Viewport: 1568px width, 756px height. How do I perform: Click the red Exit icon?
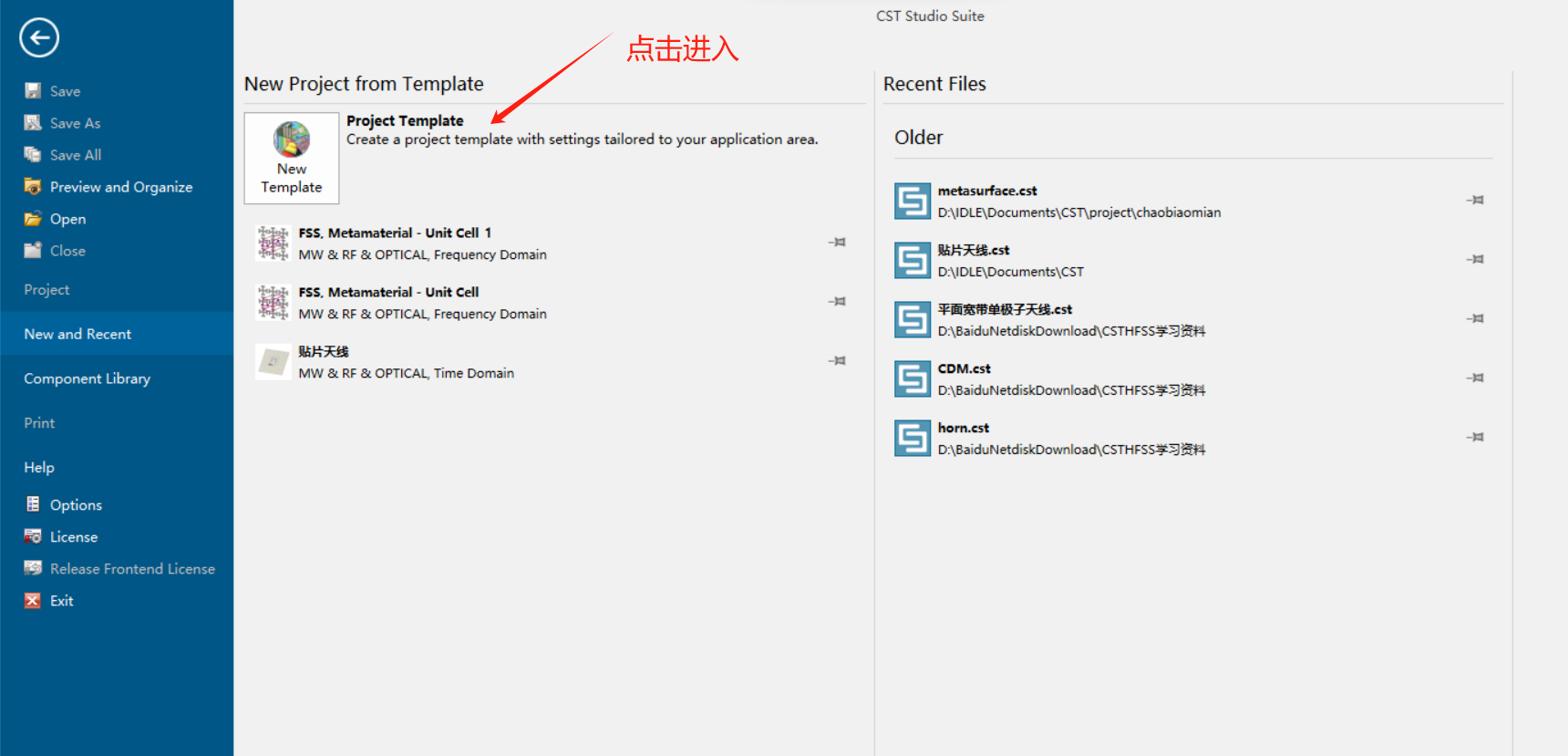33,600
